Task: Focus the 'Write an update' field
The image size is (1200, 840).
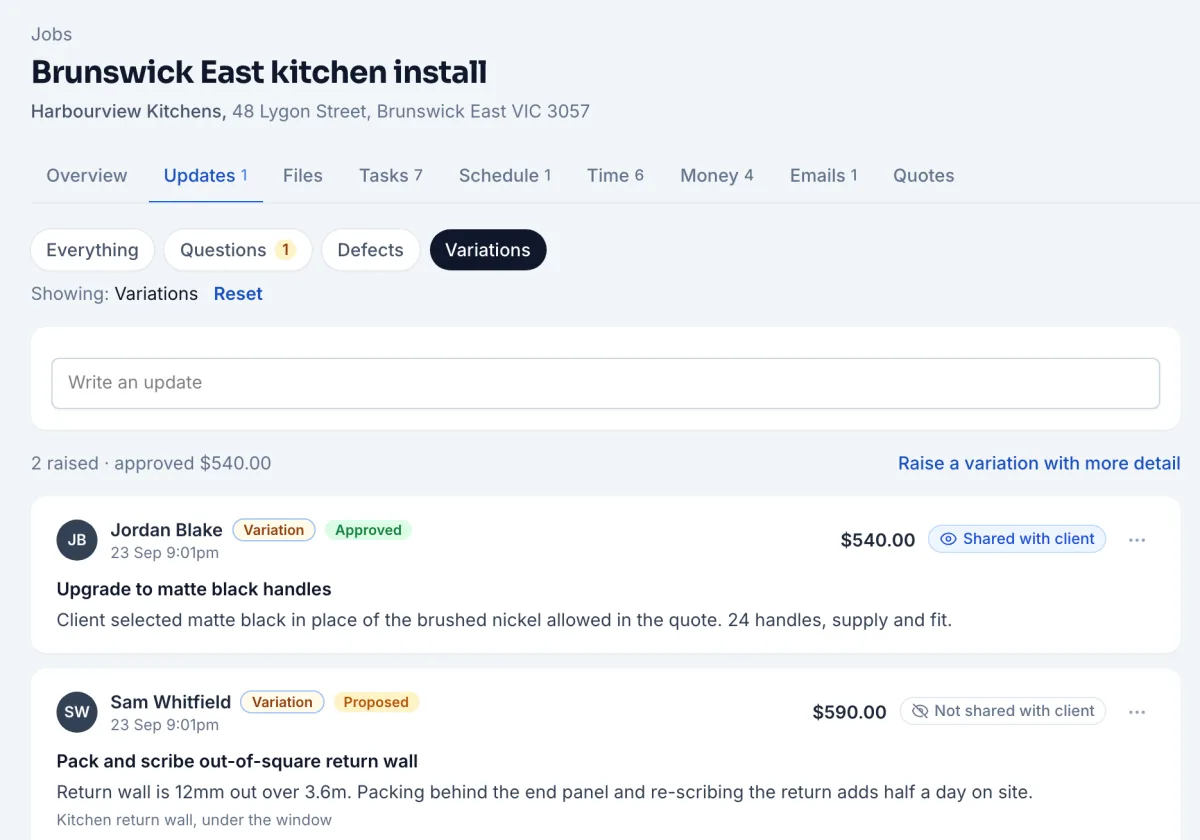Action: pyautogui.click(x=606, y=383)
